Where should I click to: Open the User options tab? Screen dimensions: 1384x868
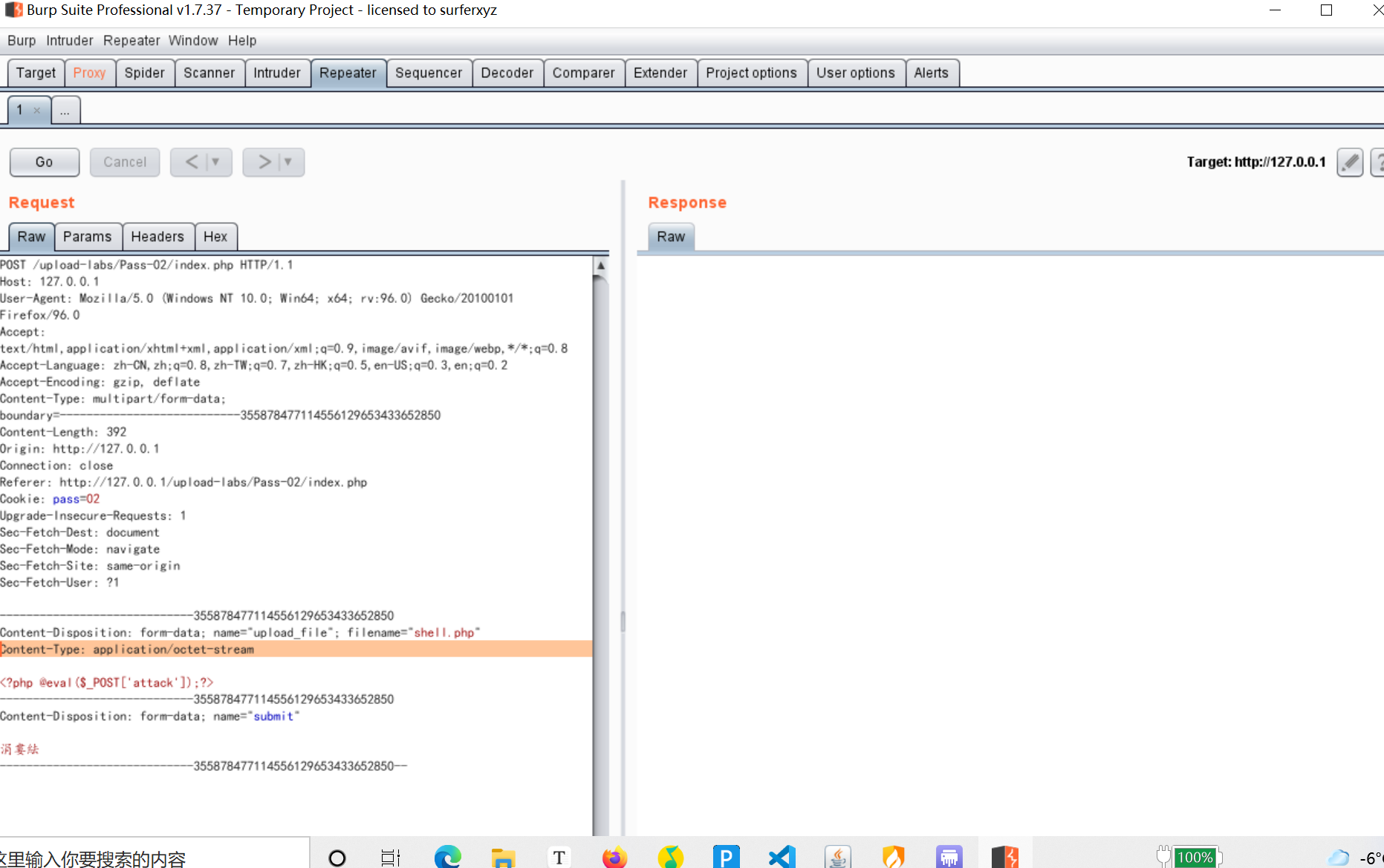coord(856,73)
